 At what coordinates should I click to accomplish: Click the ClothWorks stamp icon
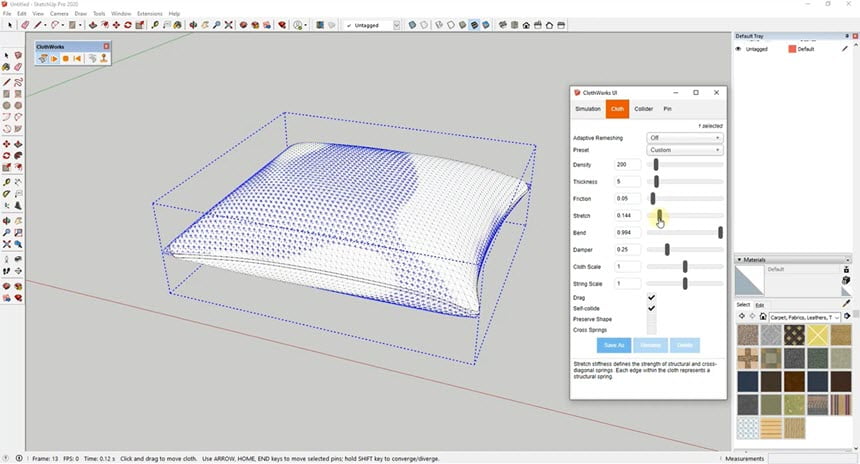tap(103, 59)
